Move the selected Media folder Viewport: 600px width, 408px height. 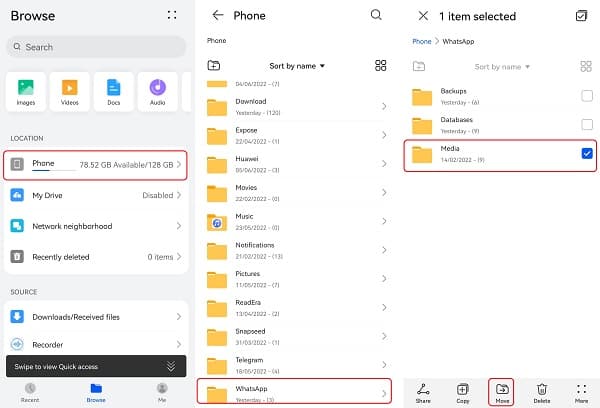[x=502, y=393]
